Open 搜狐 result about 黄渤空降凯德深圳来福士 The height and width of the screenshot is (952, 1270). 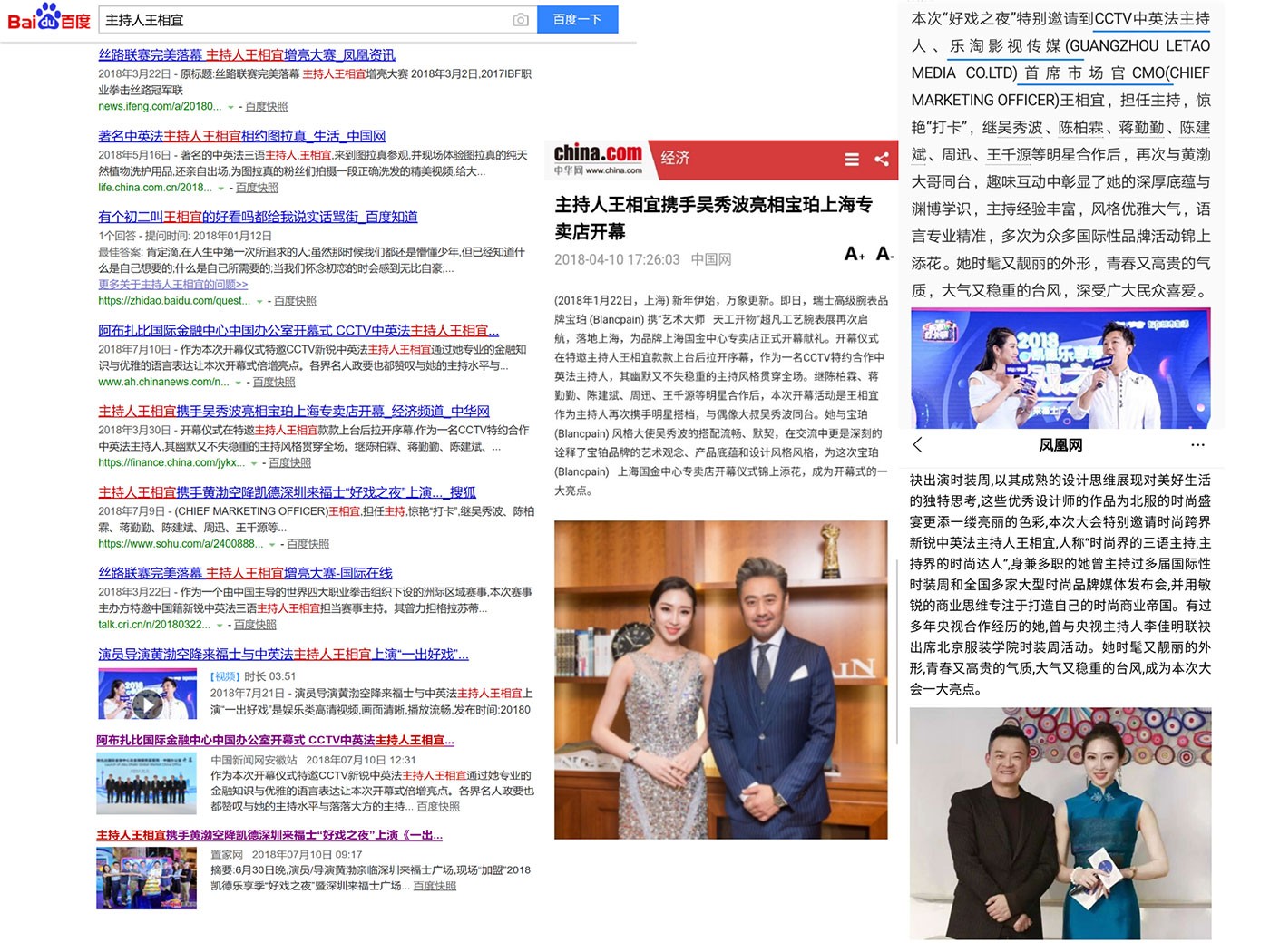287,492
